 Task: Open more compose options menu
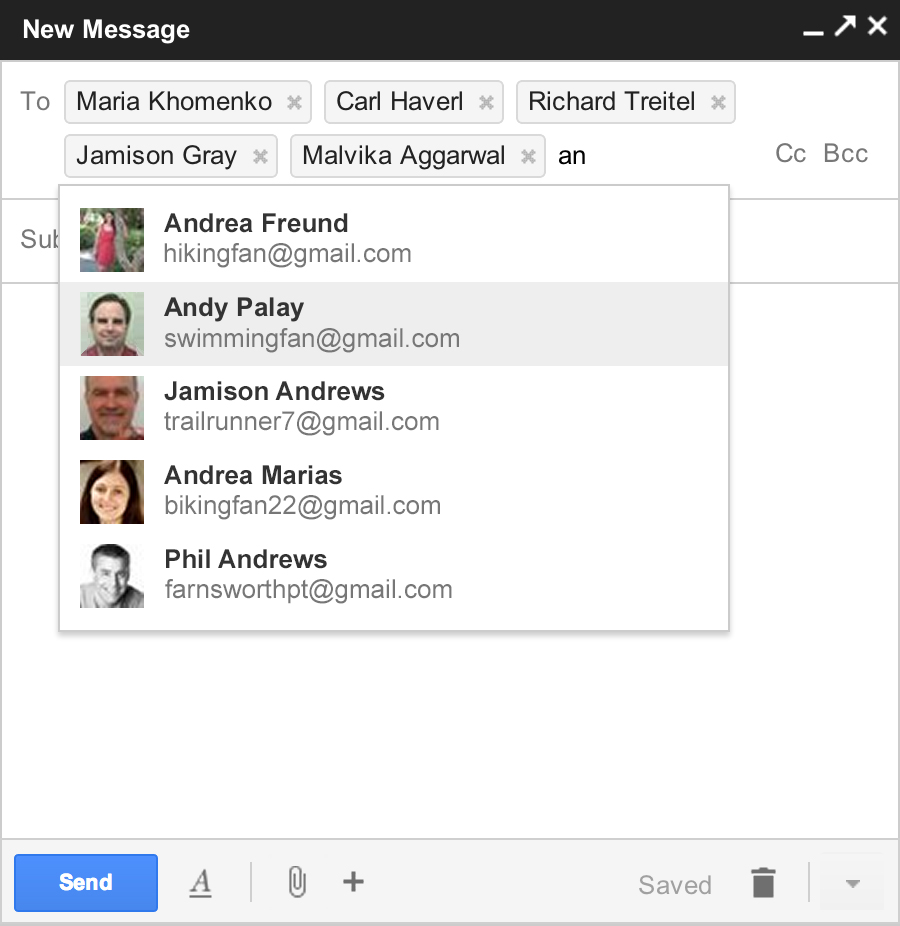coord(851,882)
